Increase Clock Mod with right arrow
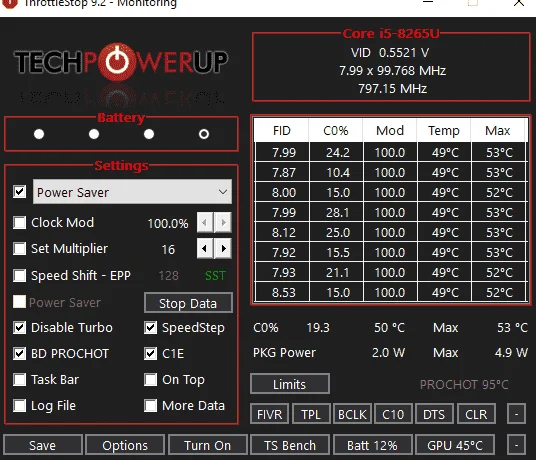The height and width of the screenshot is (460, 536). pyautogui.click(x=223, y=222)
